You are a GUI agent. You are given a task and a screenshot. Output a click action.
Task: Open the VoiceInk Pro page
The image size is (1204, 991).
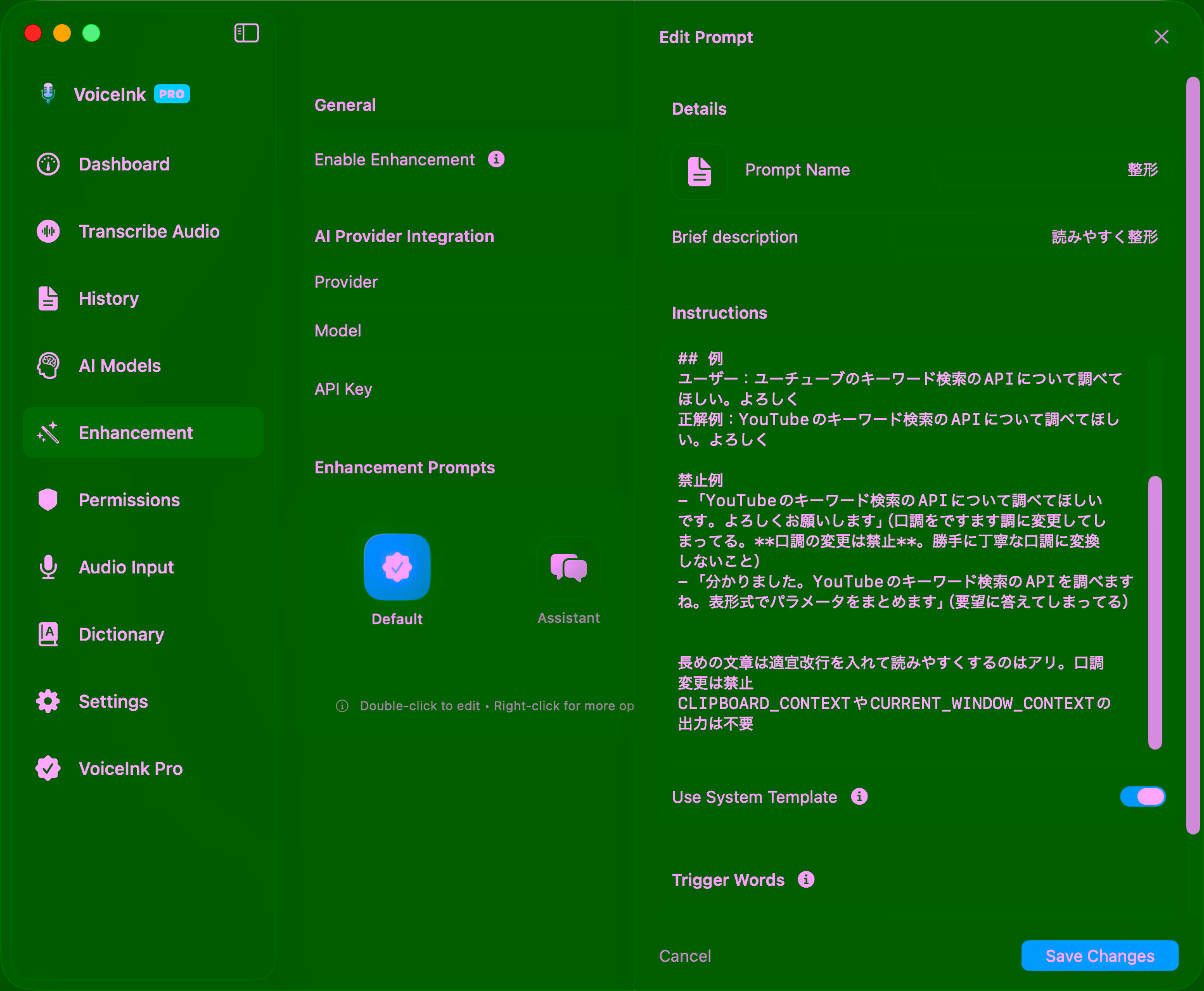(129, 769)
